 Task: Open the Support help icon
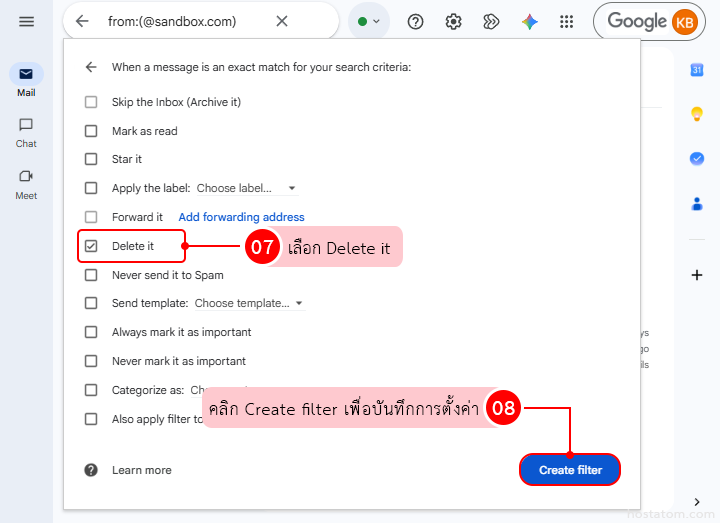pyautogui.click(x=416, y=22)
